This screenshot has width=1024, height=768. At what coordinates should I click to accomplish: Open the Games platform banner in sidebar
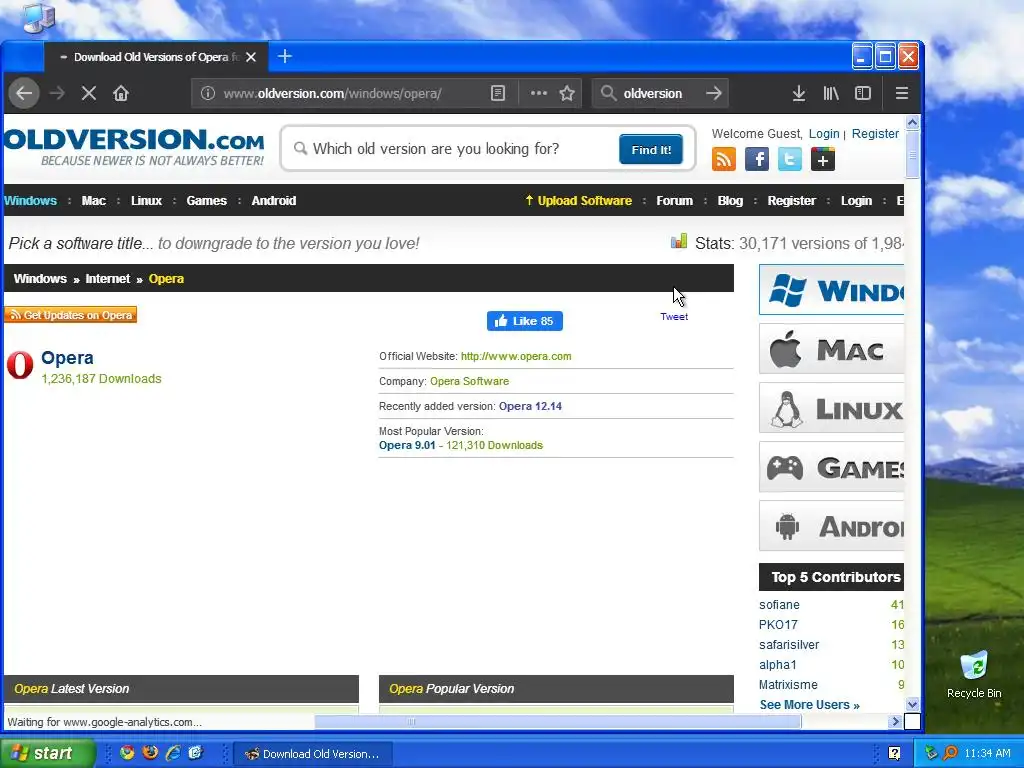click(831, 467)
